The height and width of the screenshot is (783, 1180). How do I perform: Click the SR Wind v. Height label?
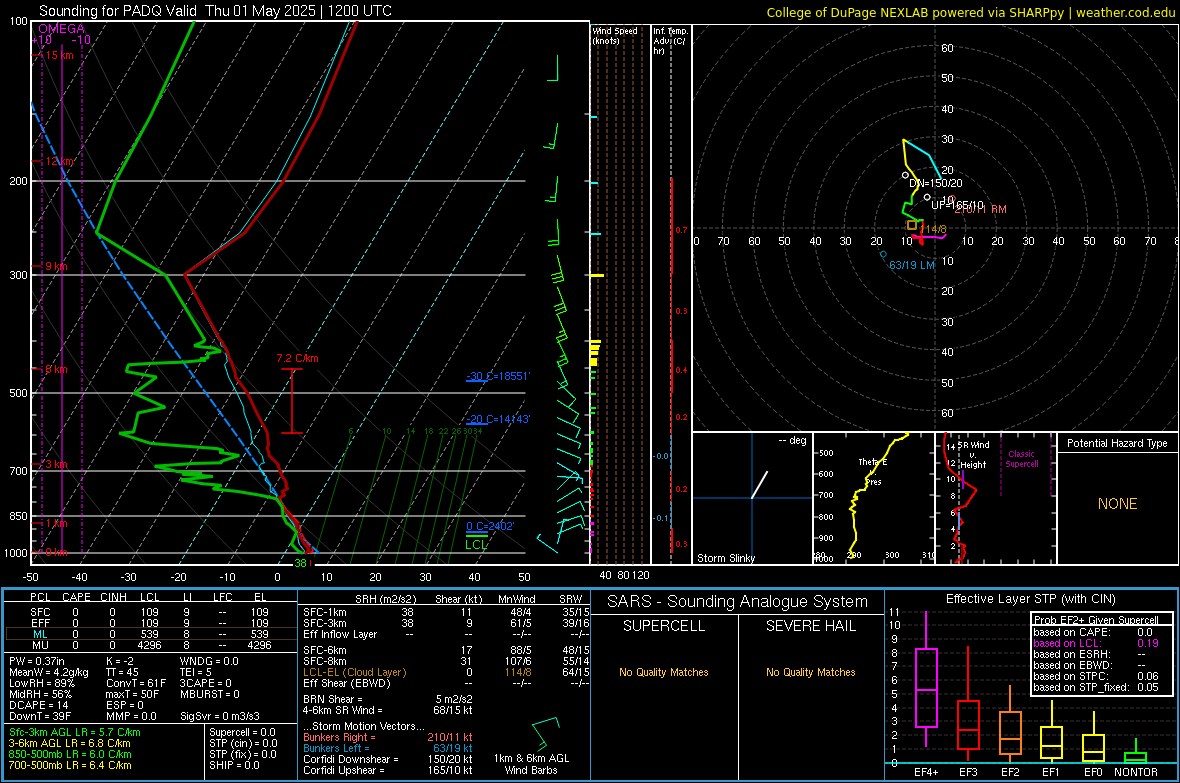click(974, 455)
